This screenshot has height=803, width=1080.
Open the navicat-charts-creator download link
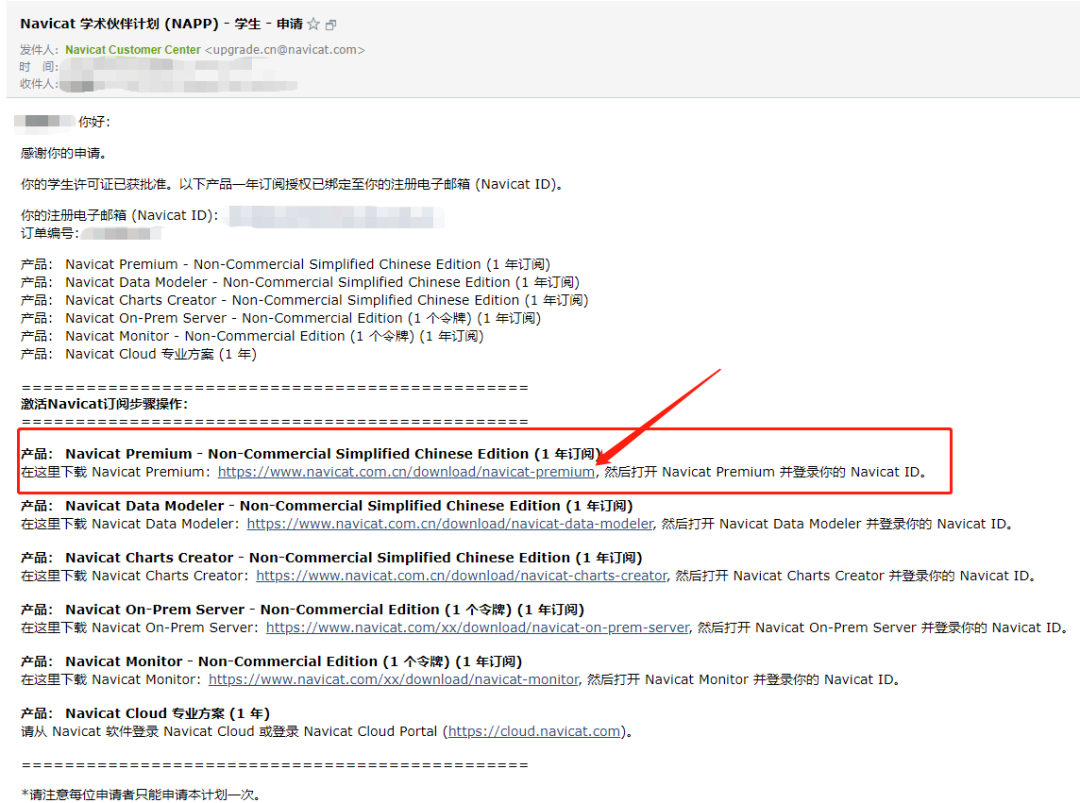click(x=461, y=576)
